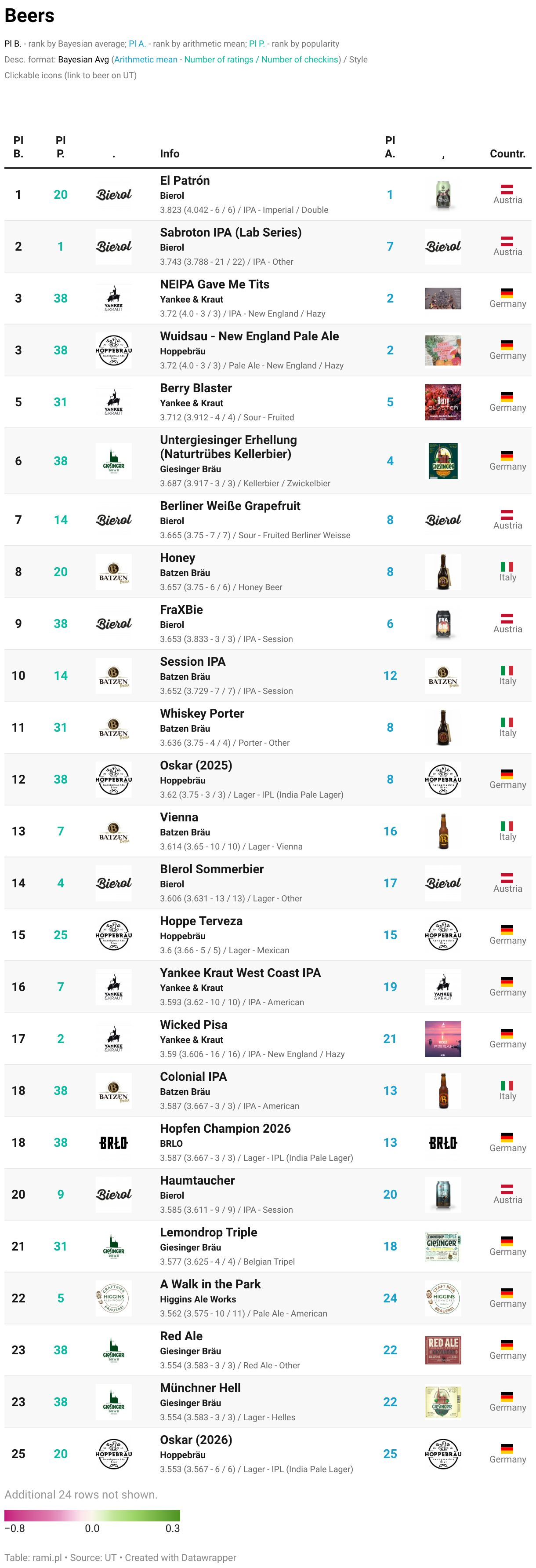The width and height of the screenshot is (536, 1568).
Task: Open Red Ale label image
Action: click(x=443, y=1350)
